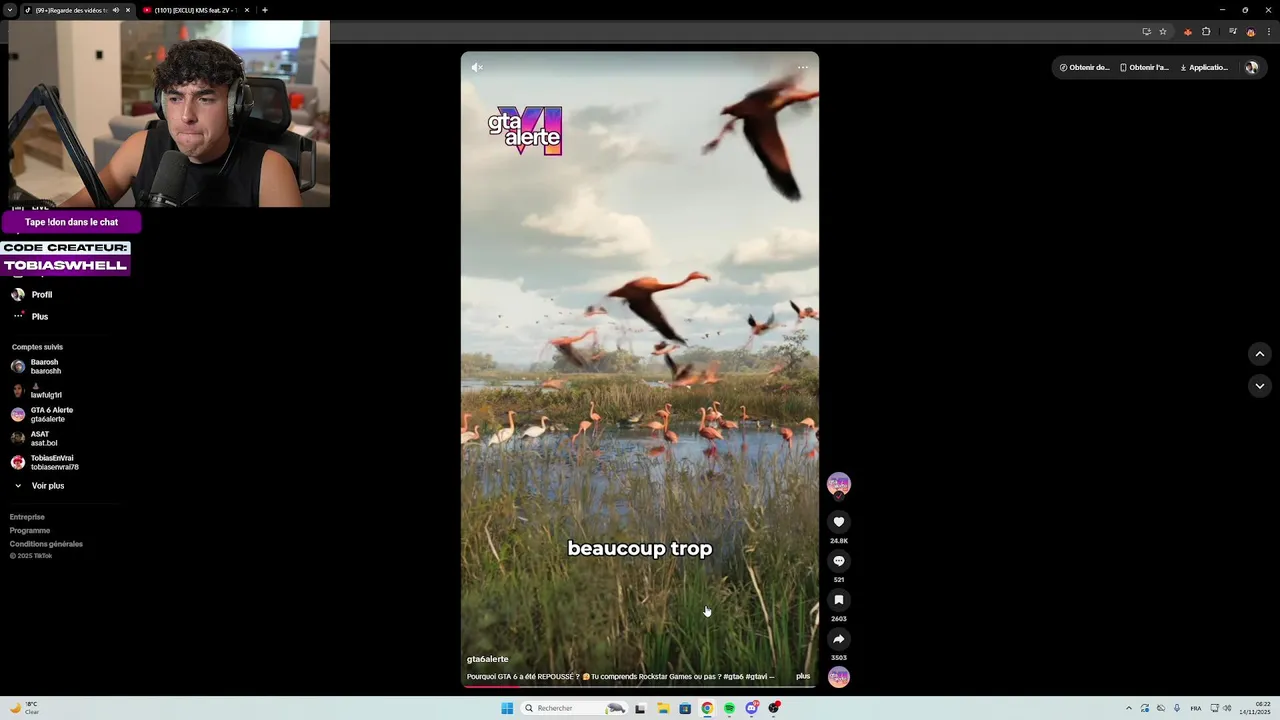The height and width of the screenshot is (720, 1280).
Task: Open Spotify from the taskbar
Action: 729,708
